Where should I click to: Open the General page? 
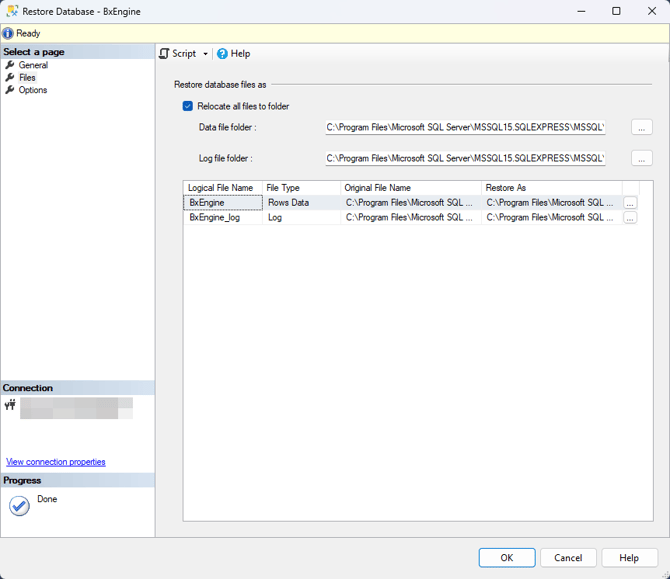(x=33, y=65)
